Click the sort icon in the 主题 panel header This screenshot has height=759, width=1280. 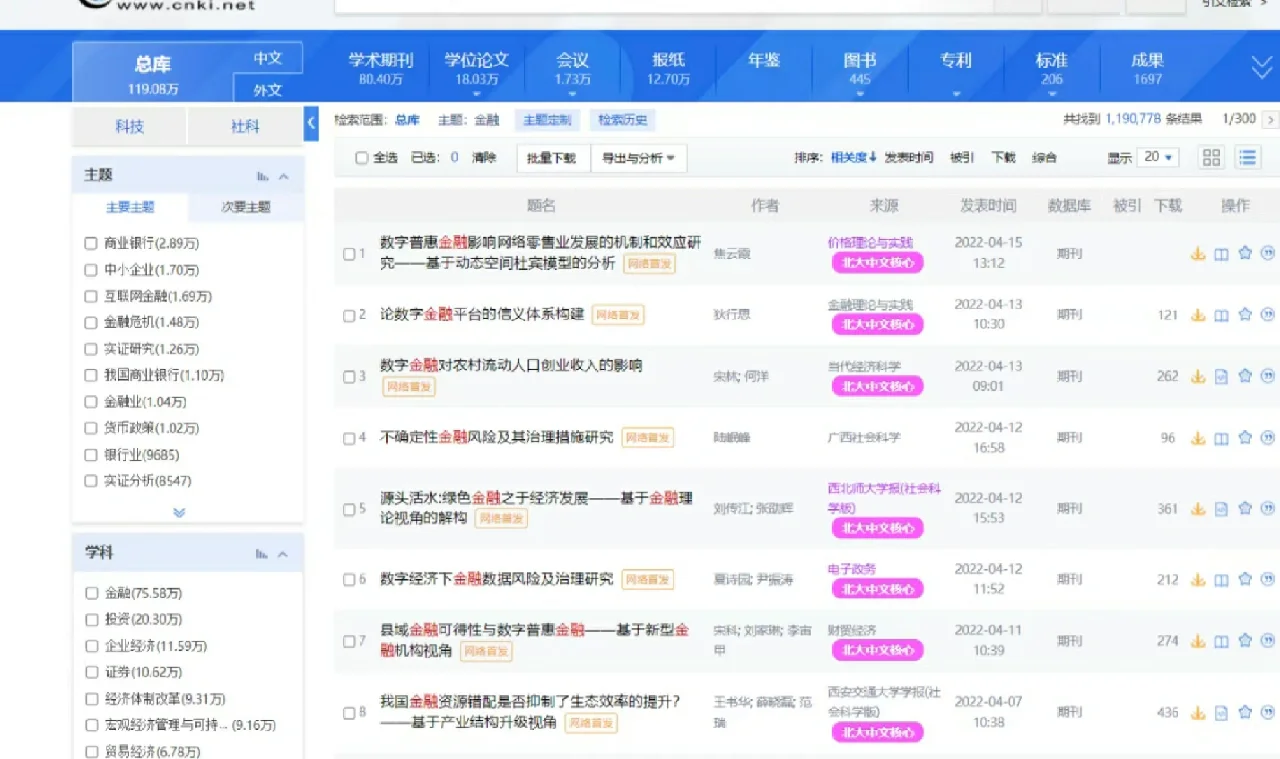tap(262, 174)
